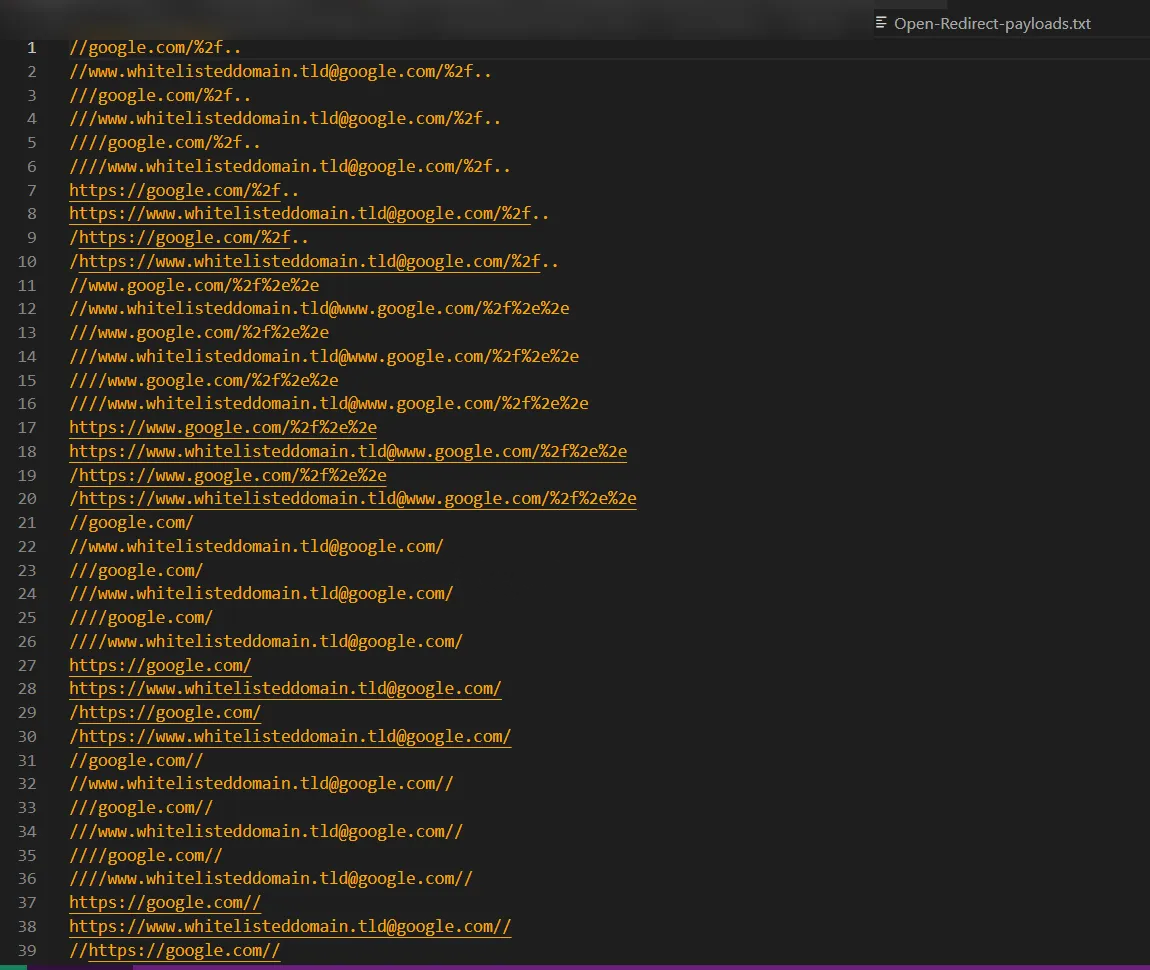The width and height of the screenshot is (1150, 970).
Task: Click line 6 whitelisteddomain payload text
Action: click(290, 167)
